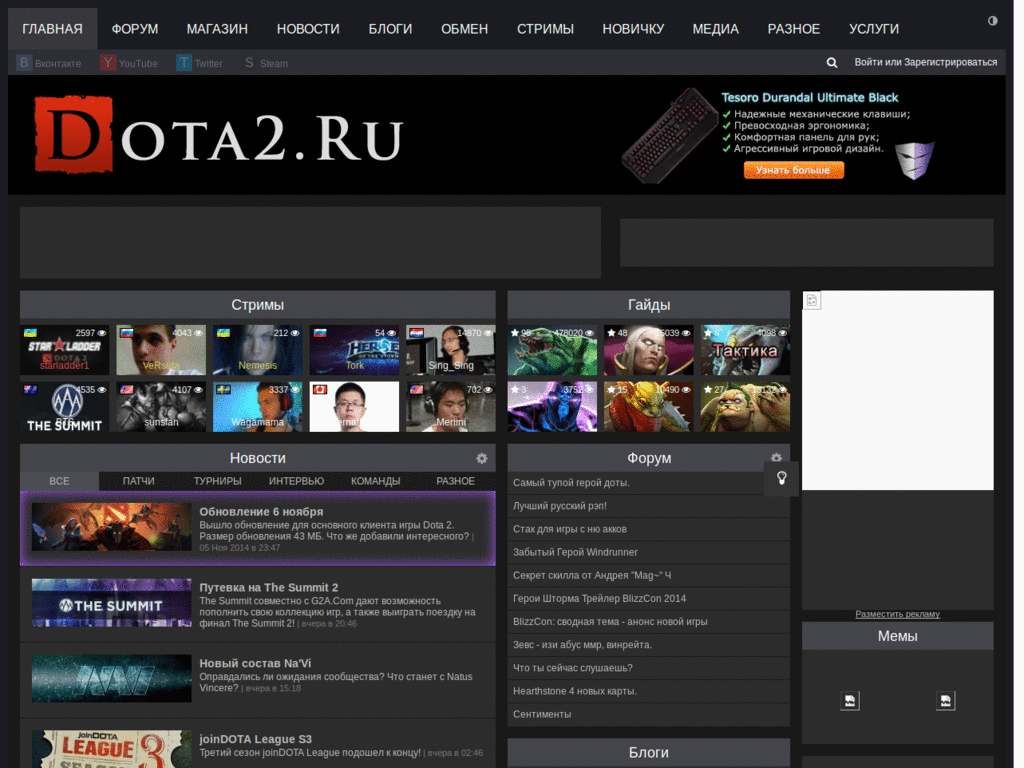1024x768 pixels.
Task: Open Sing_Sing stream thumbnail
Action: coord(451,350)
